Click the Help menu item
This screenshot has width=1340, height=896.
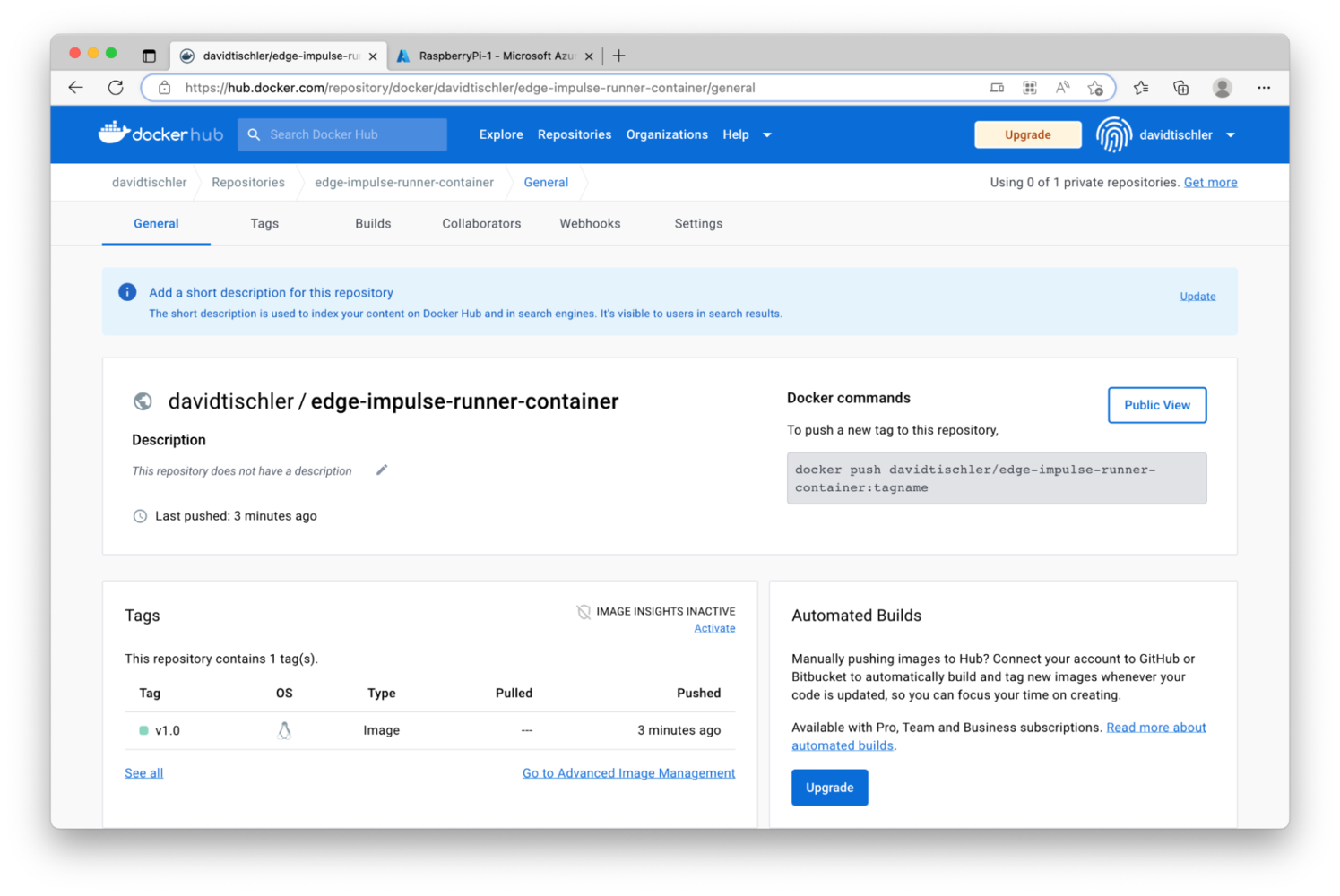736,134
